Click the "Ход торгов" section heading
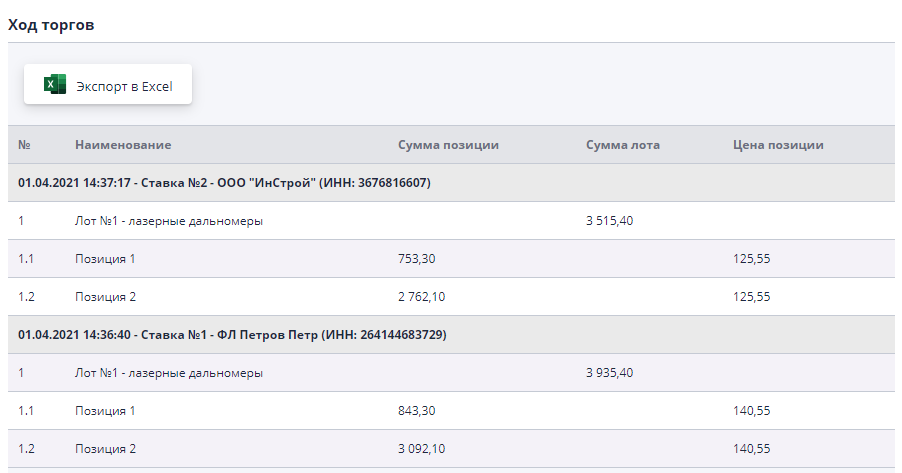 click(51, 25)
